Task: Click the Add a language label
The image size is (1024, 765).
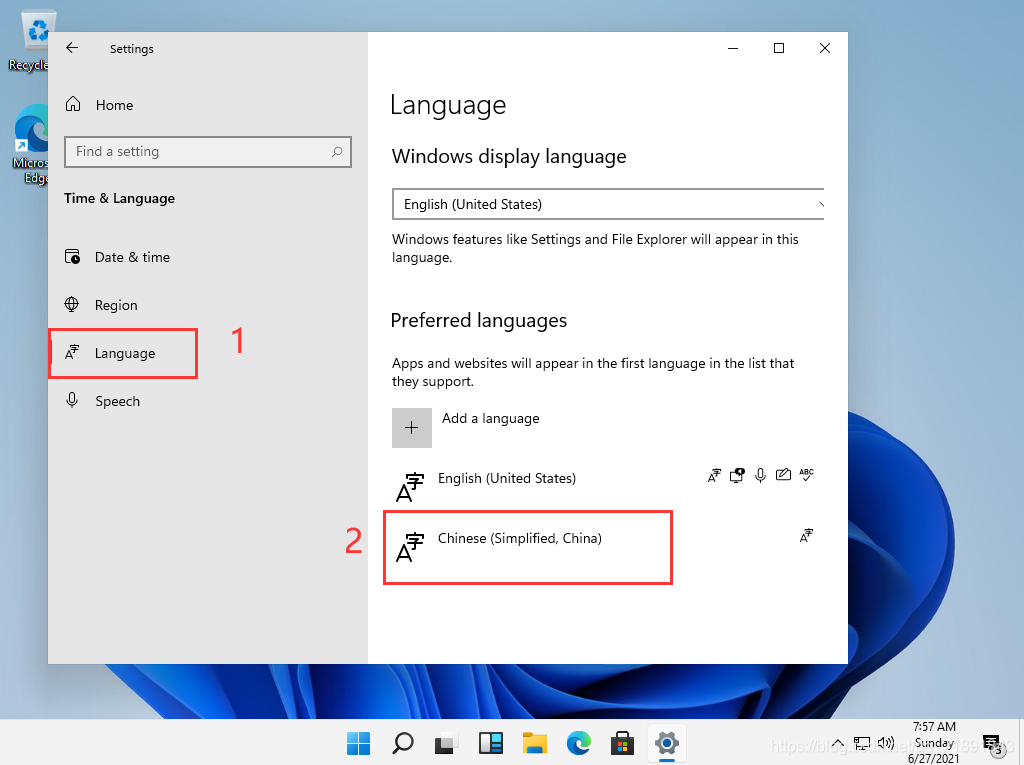Action: pyautogui.click(x=490, y=418)
